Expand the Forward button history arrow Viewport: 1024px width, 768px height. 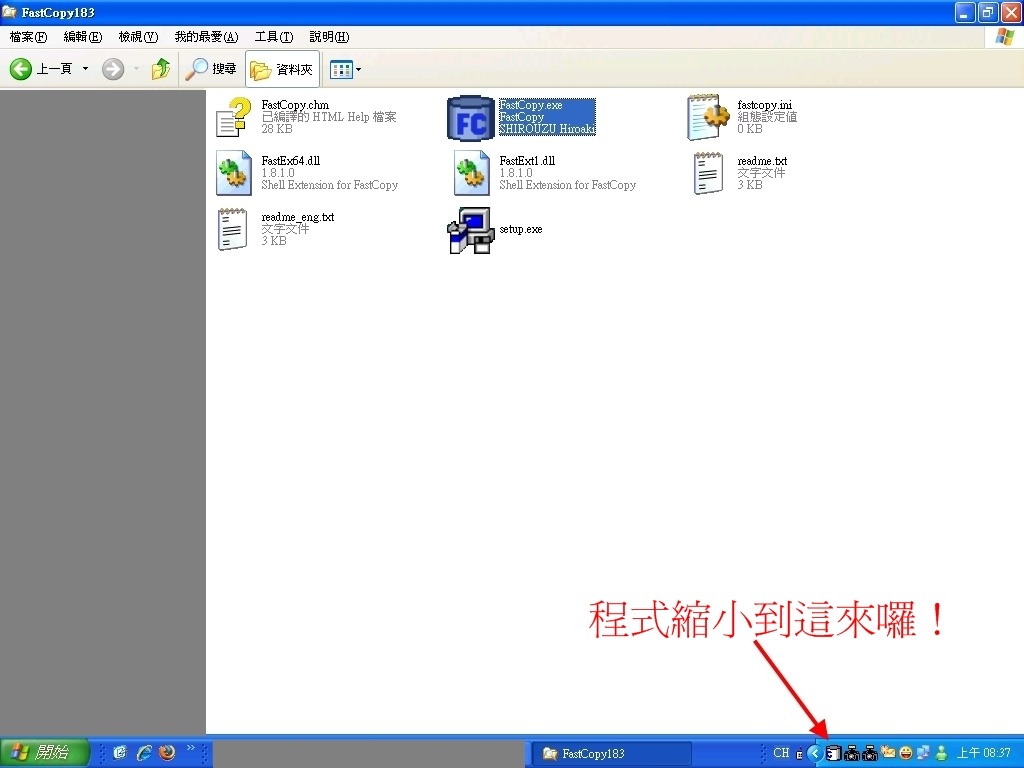pos(136,69)
